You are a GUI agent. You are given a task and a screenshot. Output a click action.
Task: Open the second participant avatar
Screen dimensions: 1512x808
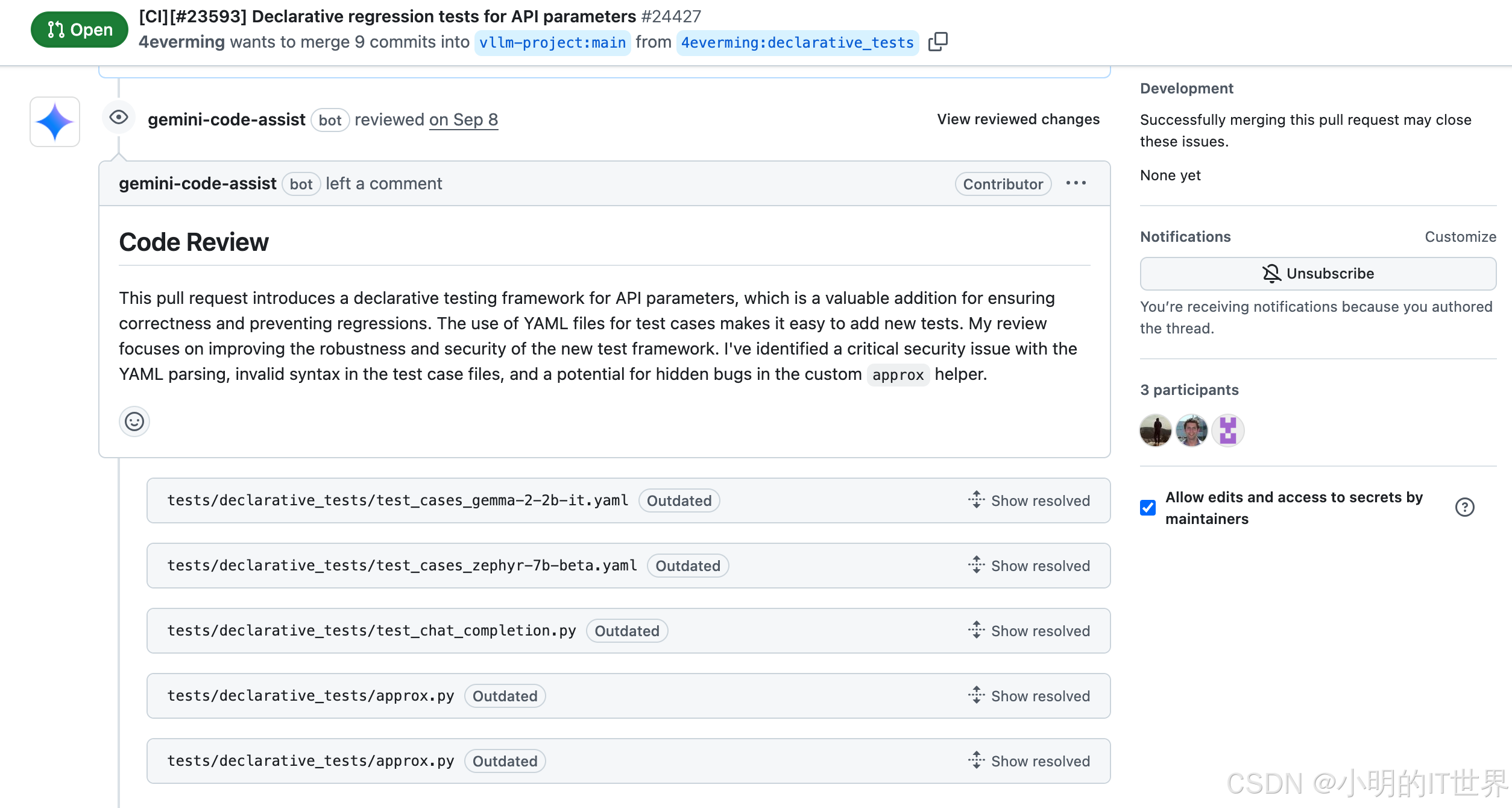tap(1192, 431)
